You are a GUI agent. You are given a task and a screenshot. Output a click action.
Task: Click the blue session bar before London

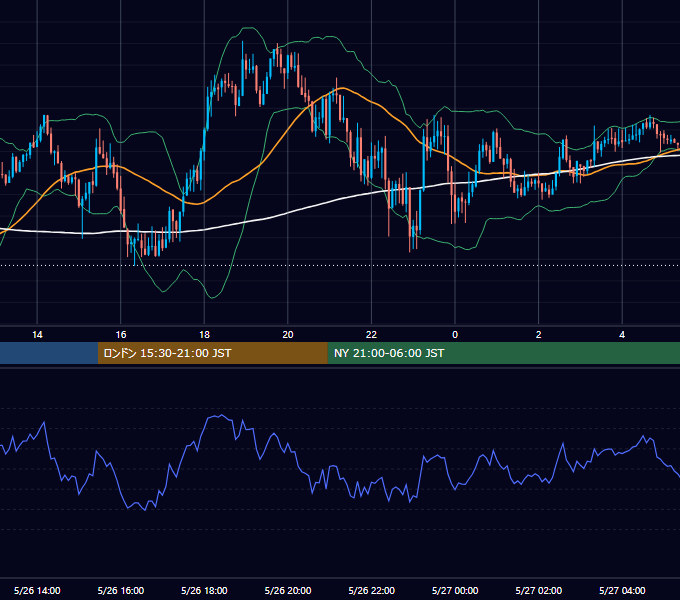[x=49, y=353]
